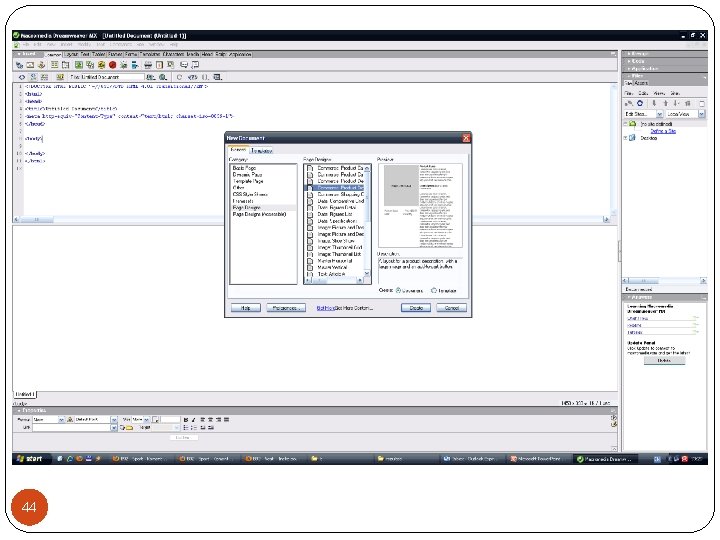Screen dimensions: 720x540
Task: Click the Get Files down-arrow icon
Action: click(654, 103)
